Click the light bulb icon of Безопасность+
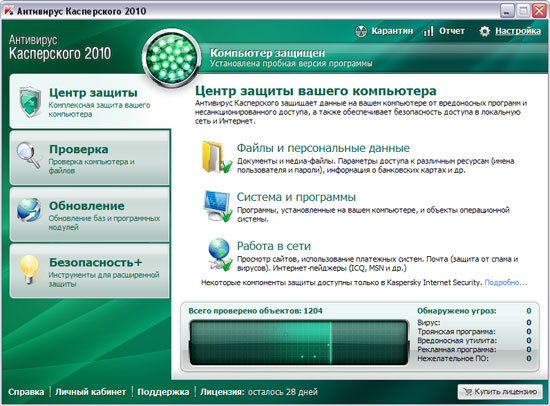Viewport: 550px width, 406px height. tap(29, 269)
